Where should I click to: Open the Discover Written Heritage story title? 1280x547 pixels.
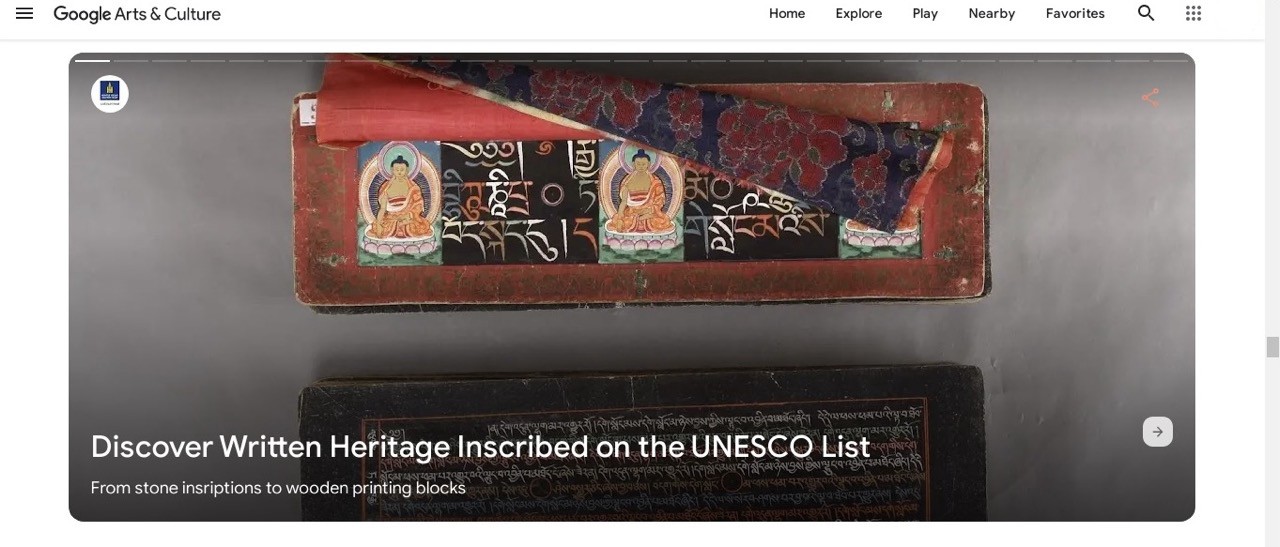tap(480, 446)
